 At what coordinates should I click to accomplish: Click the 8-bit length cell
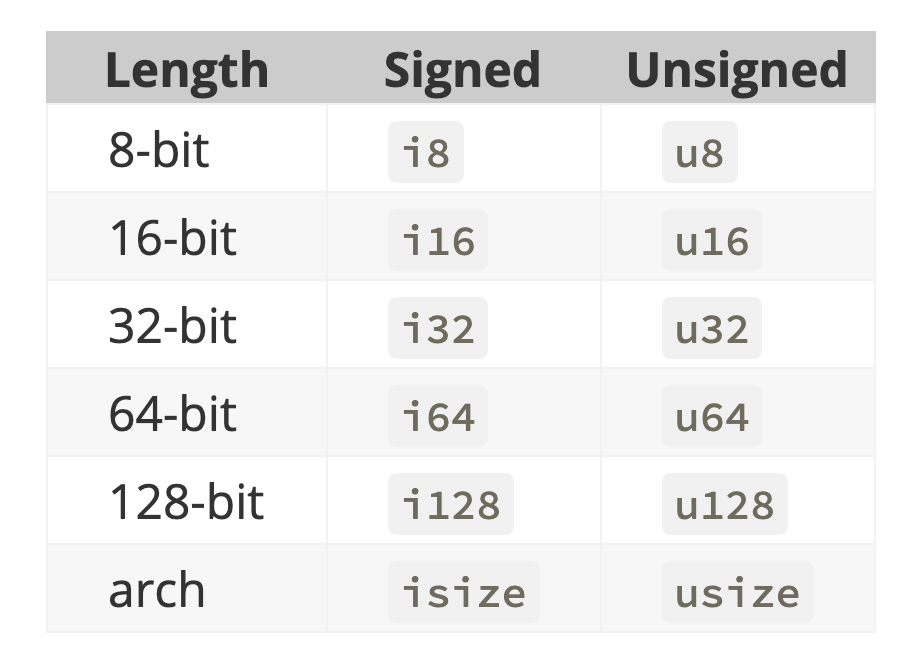(x=159, y=150)
